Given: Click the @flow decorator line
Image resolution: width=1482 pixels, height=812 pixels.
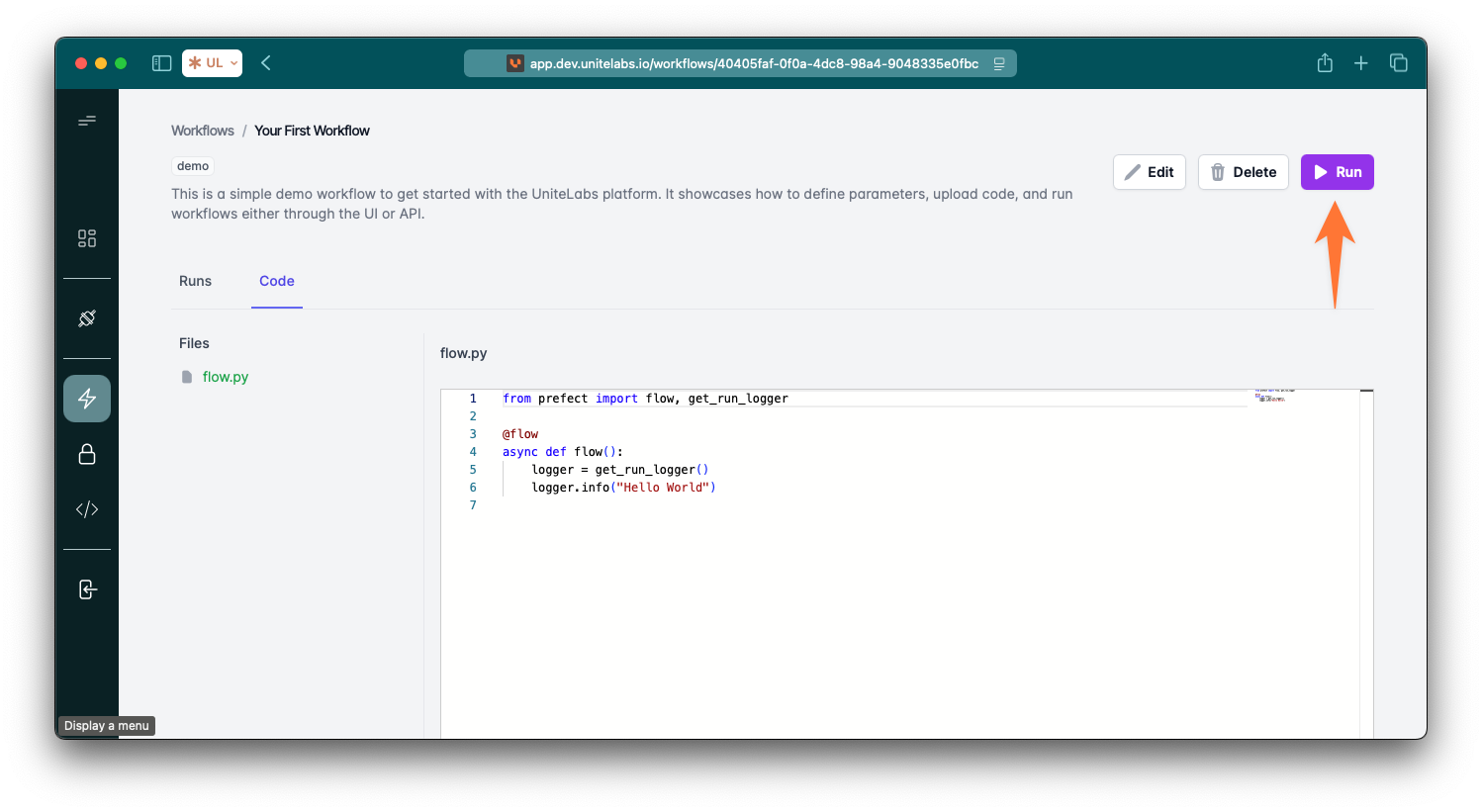Looking at the screenshot, I should [x=520, y=434].
